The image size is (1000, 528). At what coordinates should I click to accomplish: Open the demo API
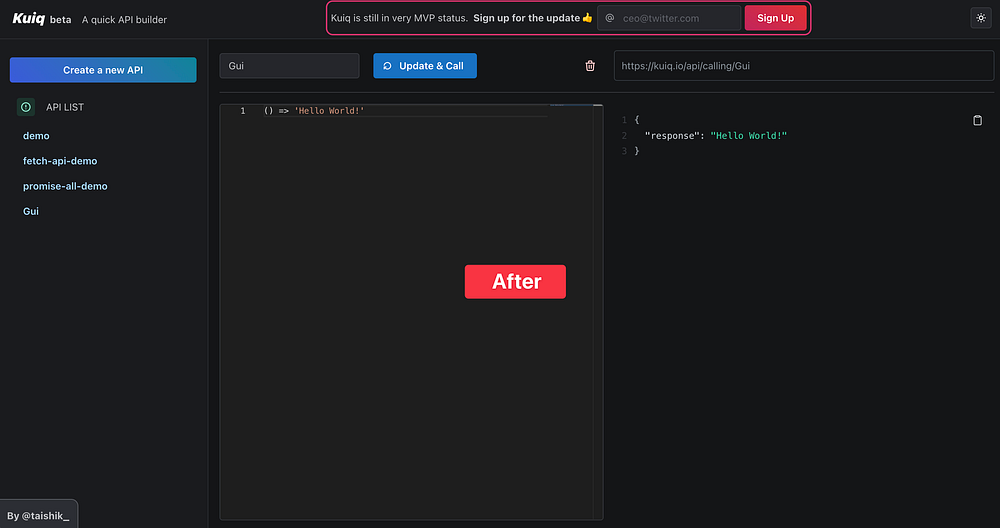pos(36,136)
